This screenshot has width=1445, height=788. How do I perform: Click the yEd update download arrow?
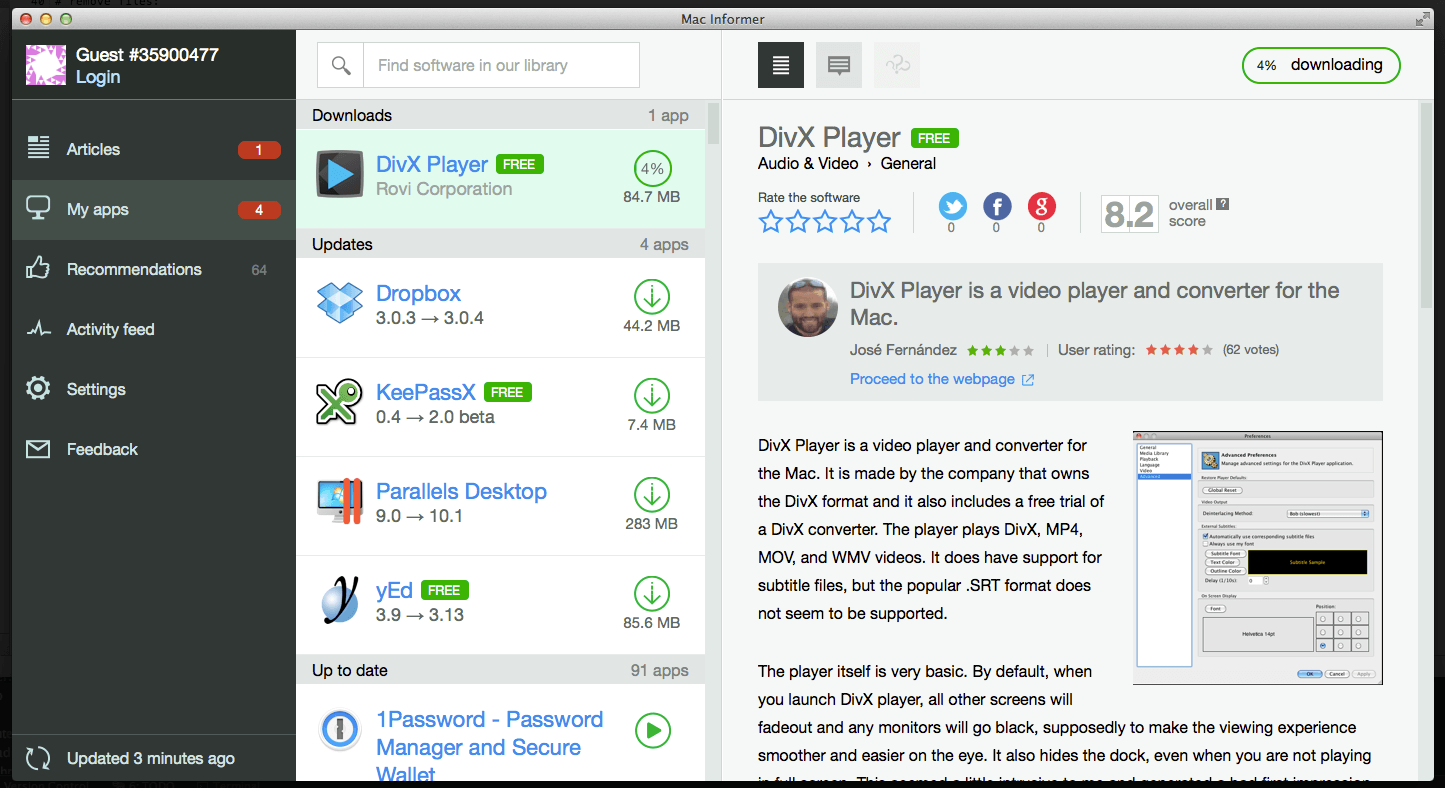point(652,594)
